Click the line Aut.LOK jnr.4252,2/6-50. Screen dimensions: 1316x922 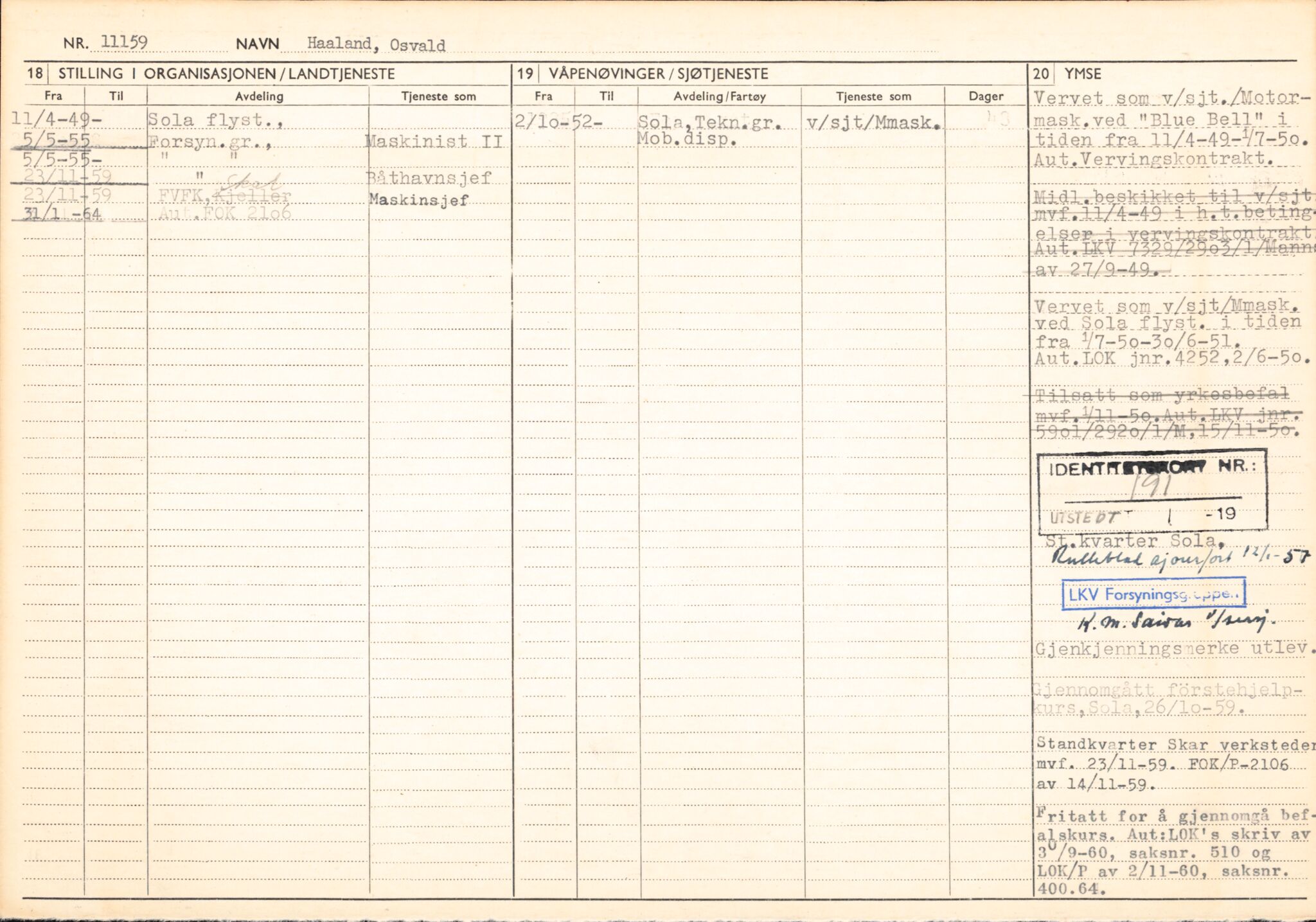tap(1172, 359)
